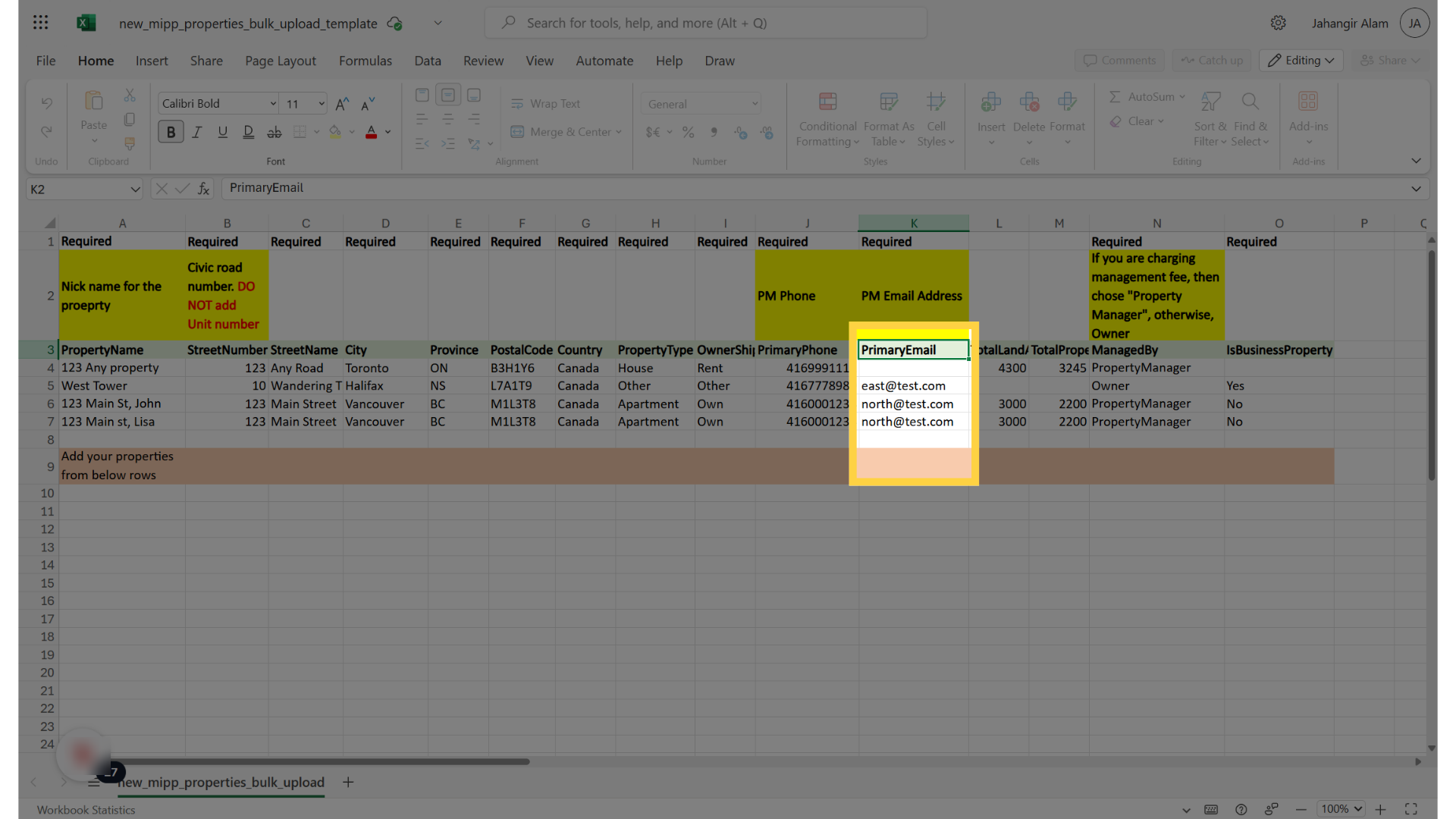Open Conditional Formatting icon
This screenshot has width=1456, height=819.
coord(827,102)
